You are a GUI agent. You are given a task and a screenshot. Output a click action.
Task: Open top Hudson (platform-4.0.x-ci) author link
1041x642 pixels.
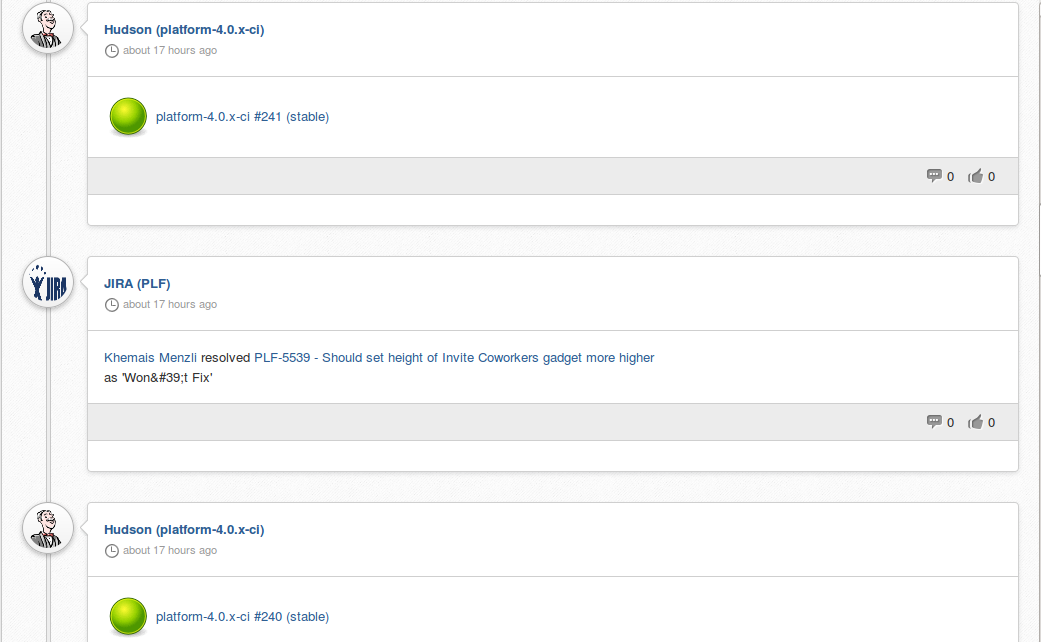pyautogui.click(x=184, y=30)
